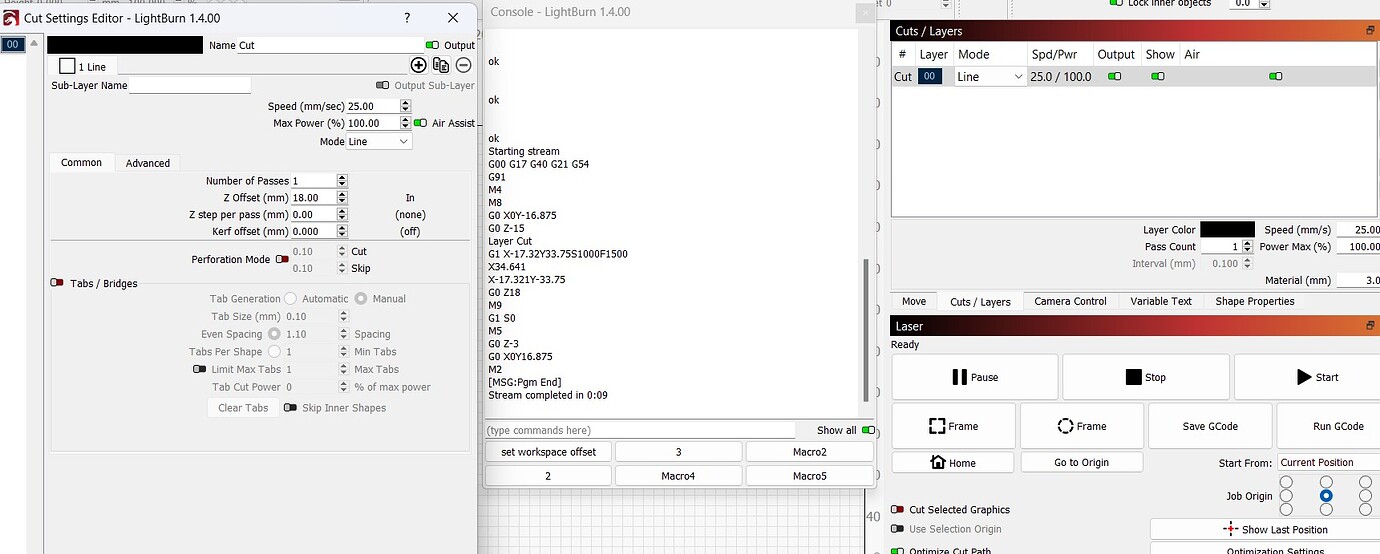The image size is (1380, 554).
Task: Toggle Lock inner objects
Action: [x=1116, y=3]
